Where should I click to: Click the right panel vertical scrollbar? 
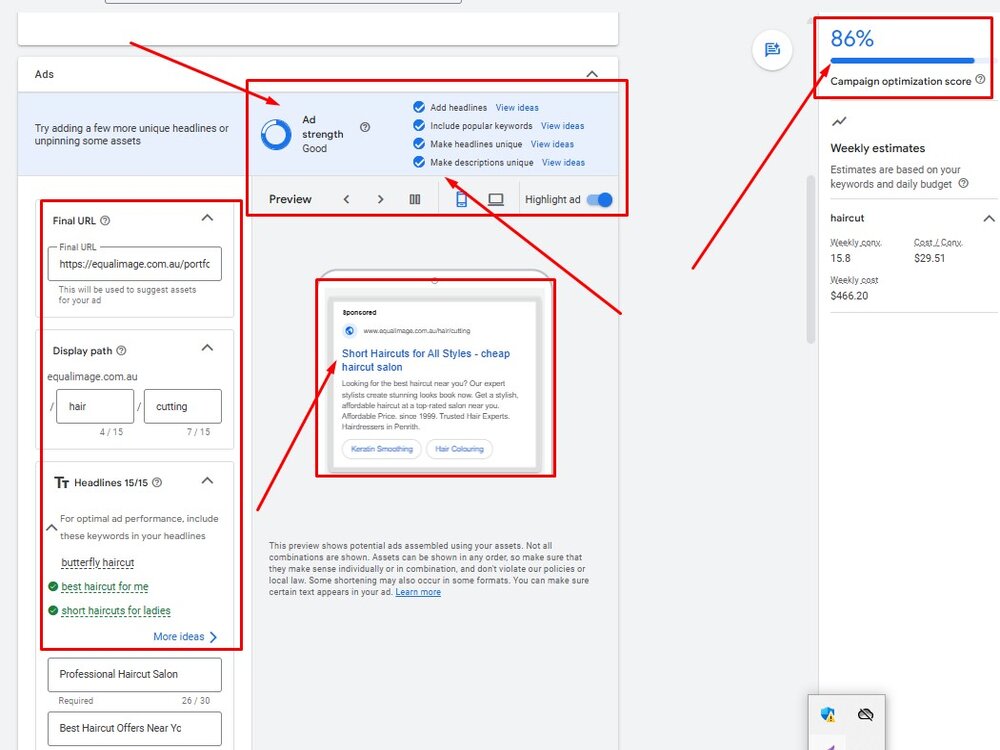(x=811, y=259)
